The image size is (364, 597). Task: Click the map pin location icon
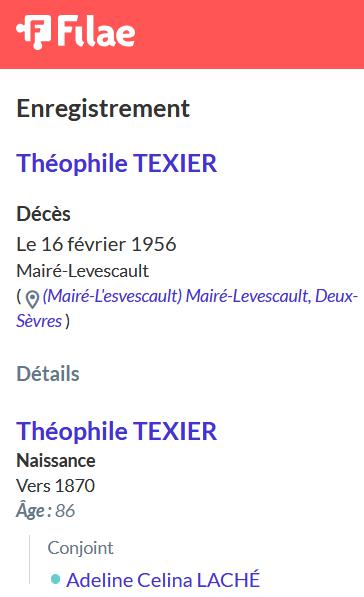32,299
